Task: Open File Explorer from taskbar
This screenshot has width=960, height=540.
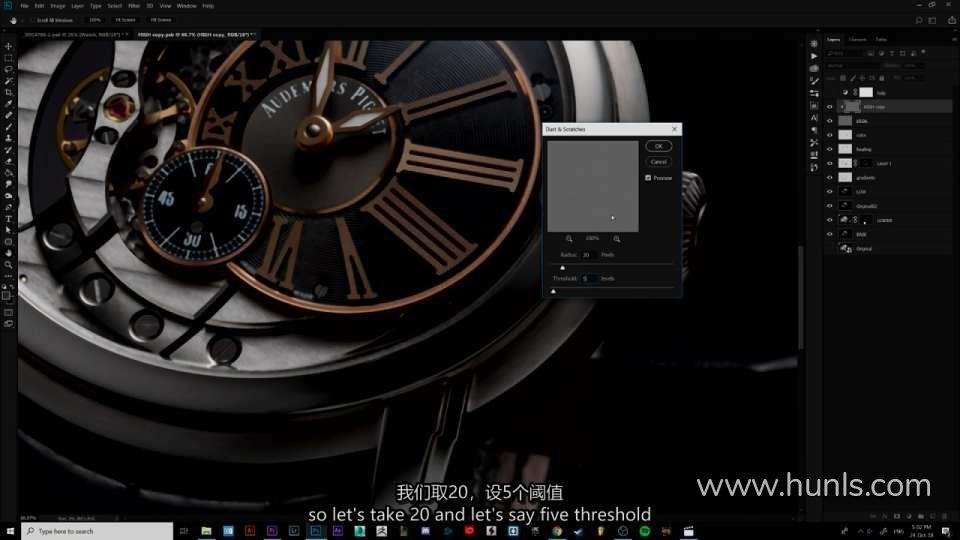Action: coord(206,531)
